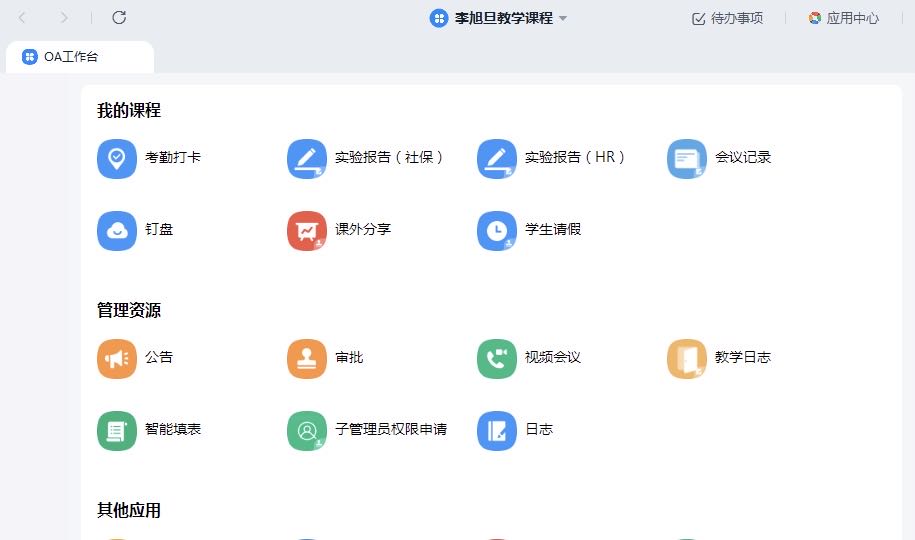Open 实验报告（HR） app icon
The height and width of the screenshot is (540, 915).
[497, 159]
